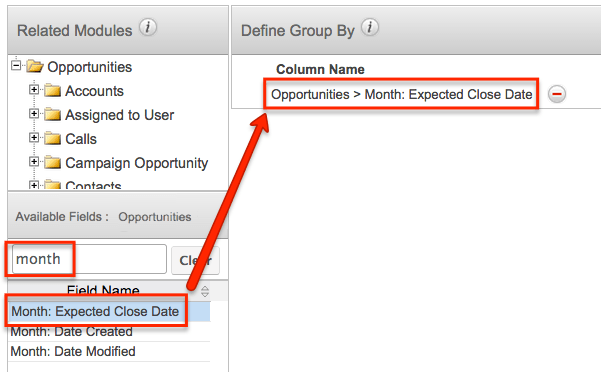Click the Clear search button

point(195,261)
